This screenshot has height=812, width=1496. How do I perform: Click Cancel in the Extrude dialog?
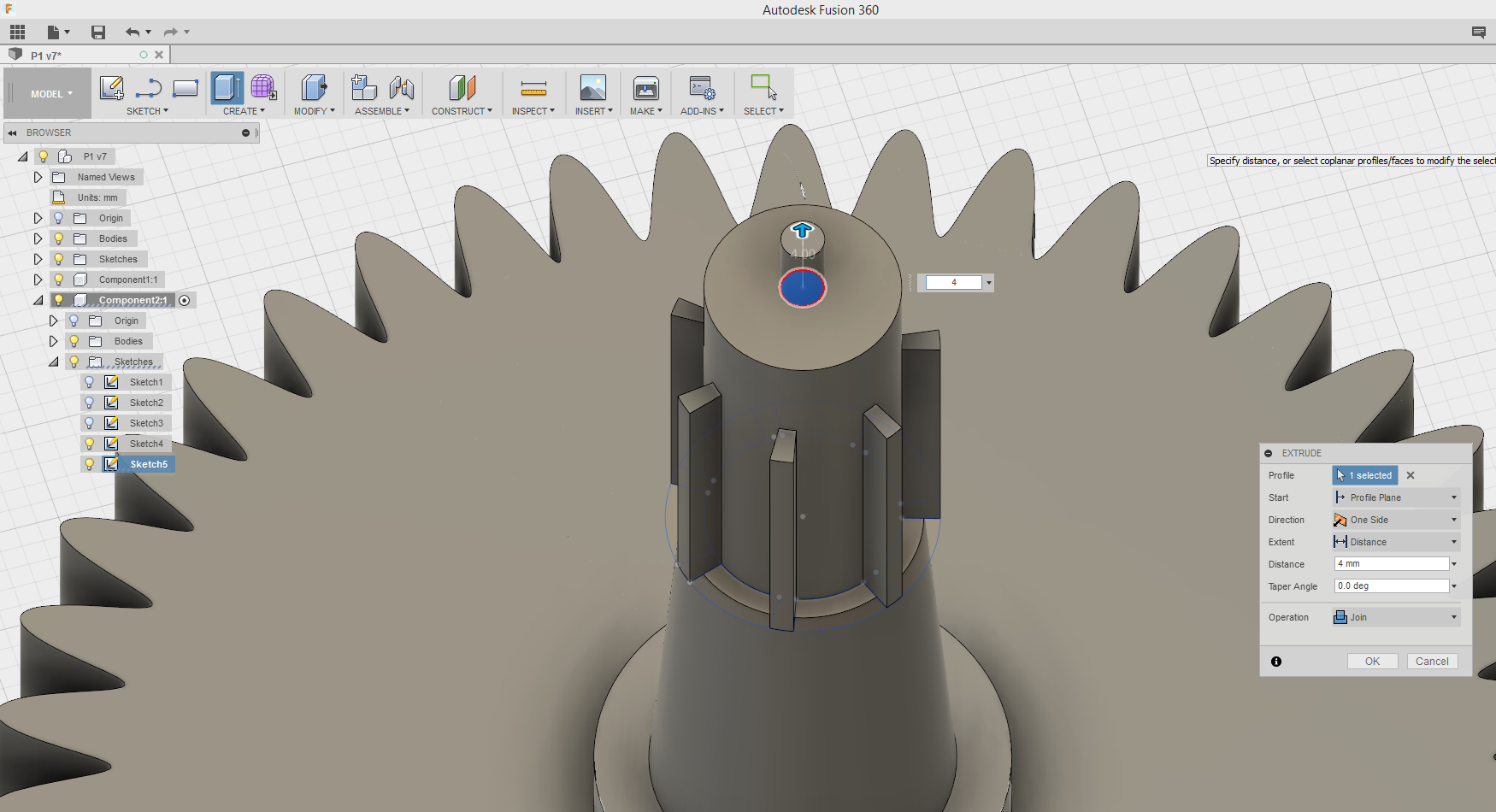click(x=1432, y=662)
